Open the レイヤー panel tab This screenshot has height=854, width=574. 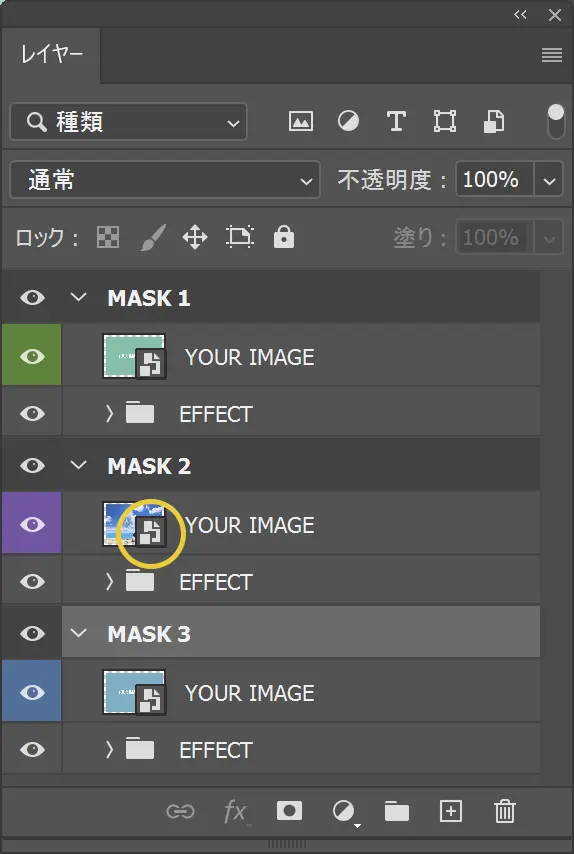pos(51,55)
